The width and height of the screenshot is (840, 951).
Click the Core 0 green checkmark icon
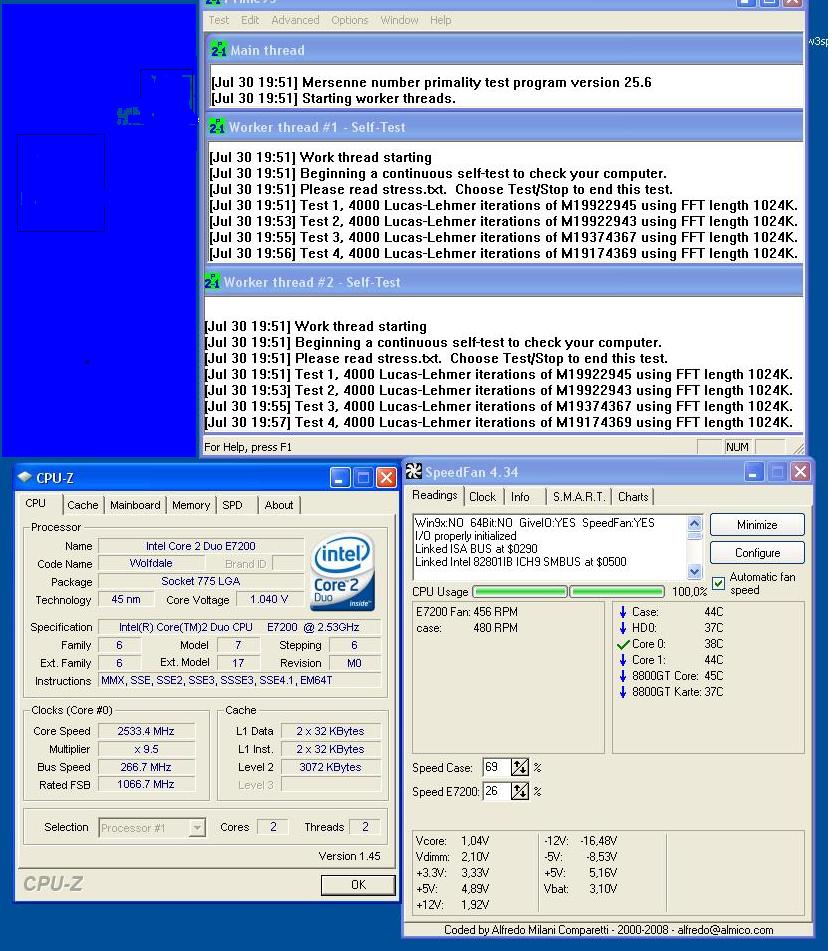623,644
